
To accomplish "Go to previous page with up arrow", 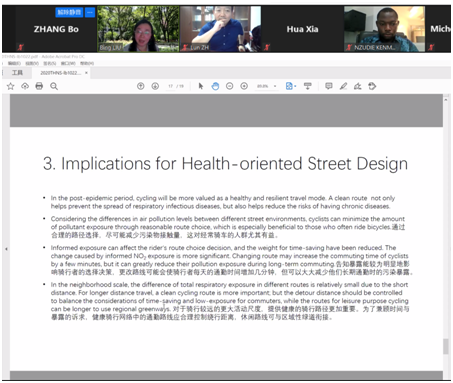I will click(141, 86).
